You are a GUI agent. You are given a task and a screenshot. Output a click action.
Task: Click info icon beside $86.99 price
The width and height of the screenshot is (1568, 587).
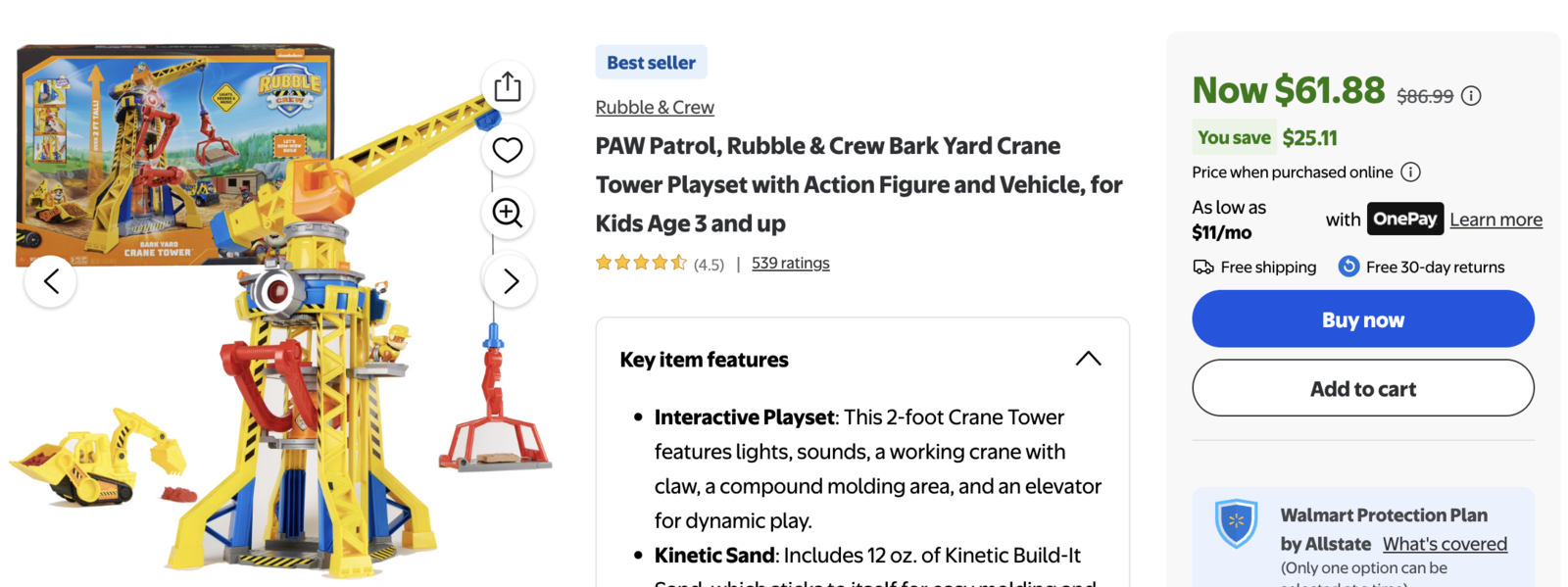tap(1471, 96)
